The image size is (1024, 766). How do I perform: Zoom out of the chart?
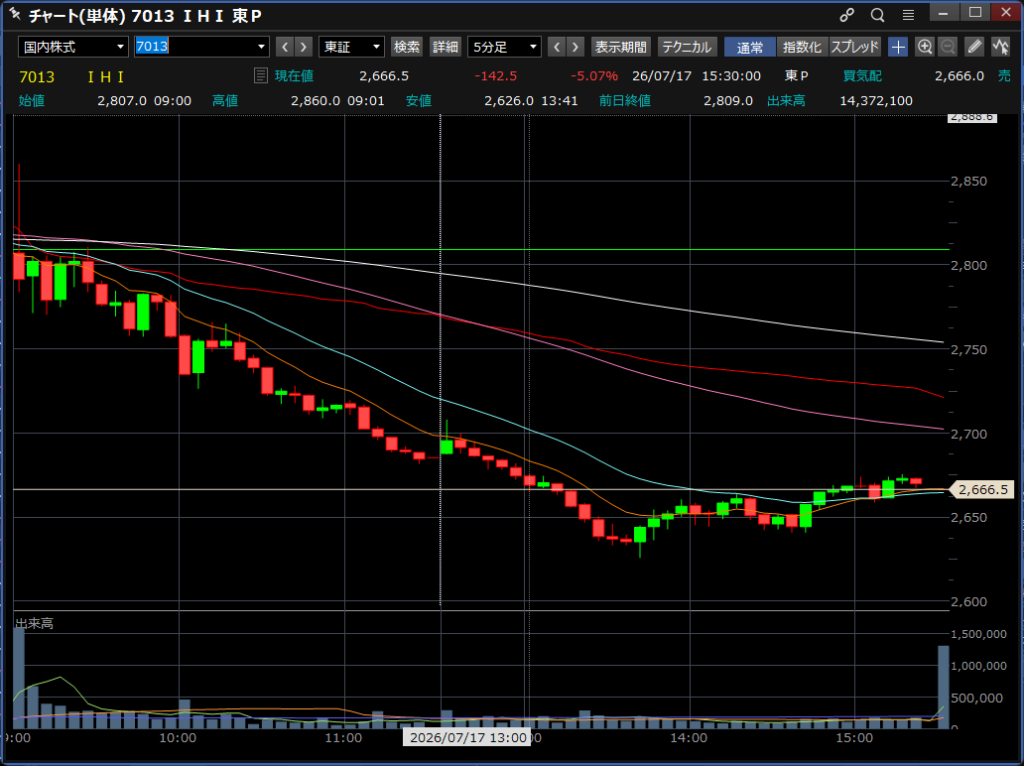(x=948, y=47)
